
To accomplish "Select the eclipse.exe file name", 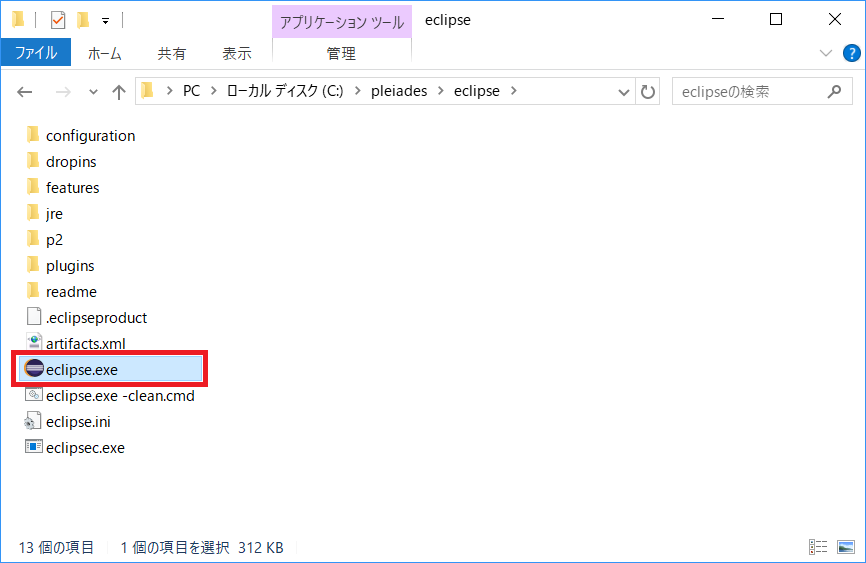I will (x=82, y=370).
